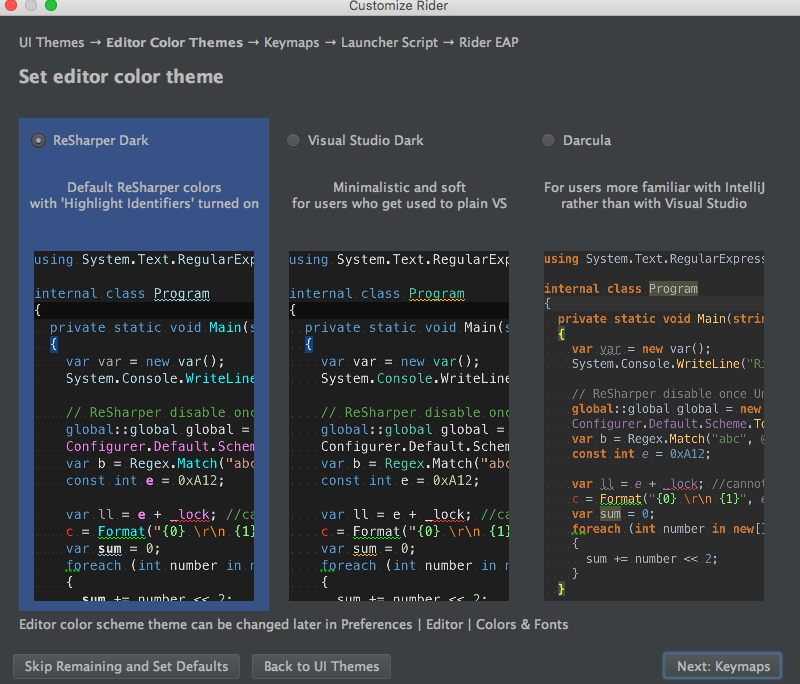This screenshot has height=684, width=800.
Task: Click the grey minimize window button
Action: (31, 5)
